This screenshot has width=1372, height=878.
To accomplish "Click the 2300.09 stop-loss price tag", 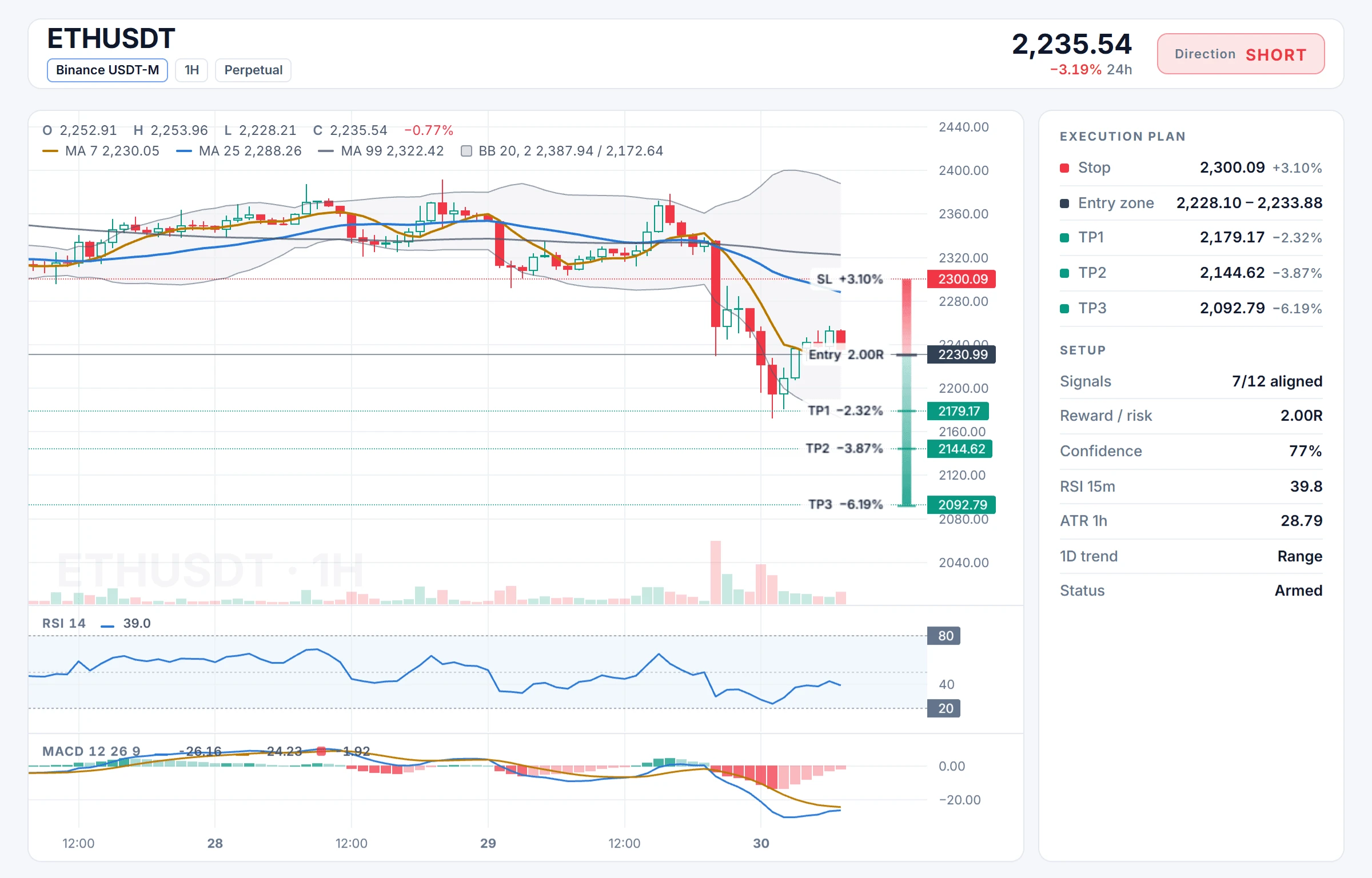I will (x=962, y=279).
